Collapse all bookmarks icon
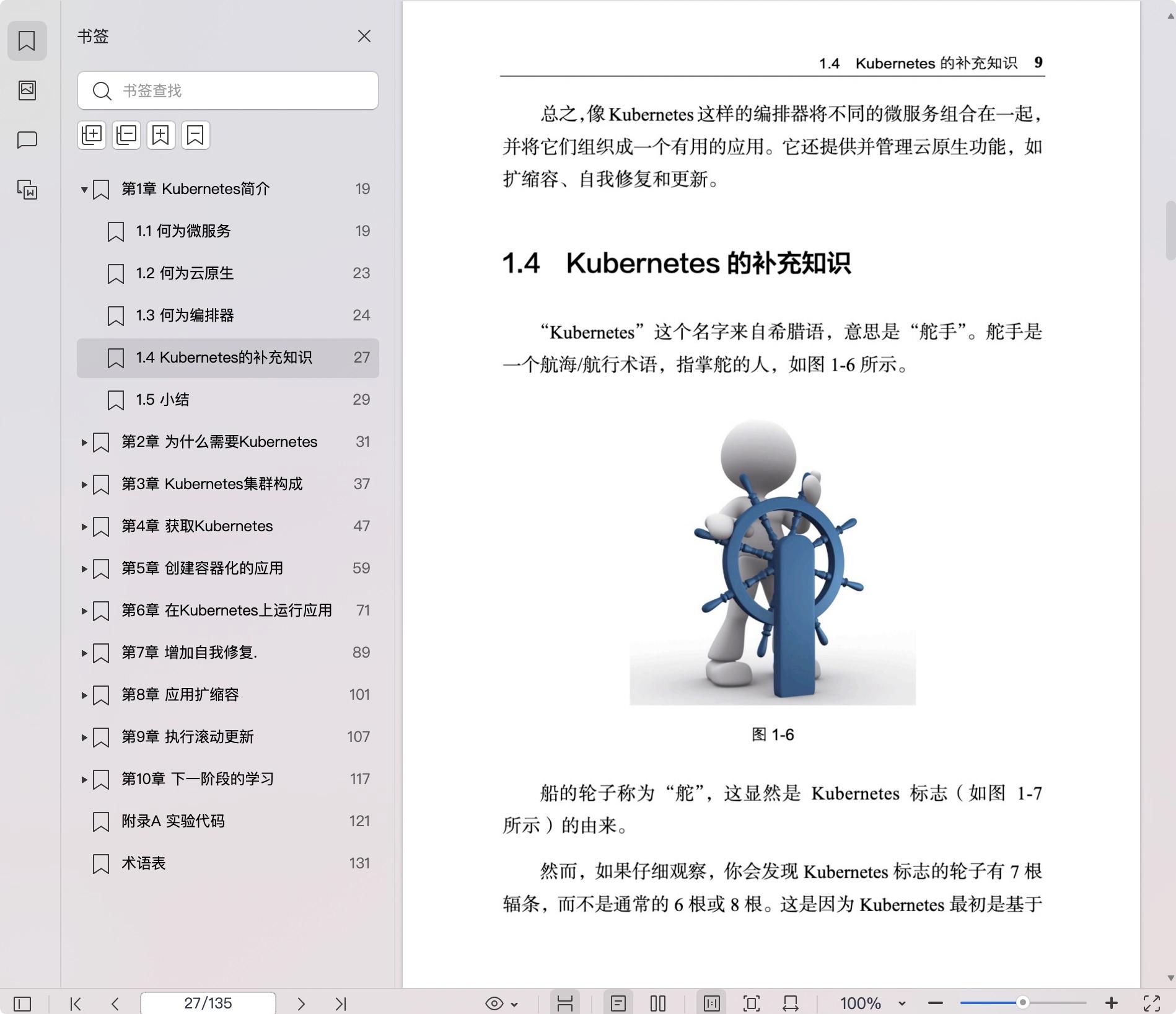The image size is (1176, 1014). tap(126, 135)
